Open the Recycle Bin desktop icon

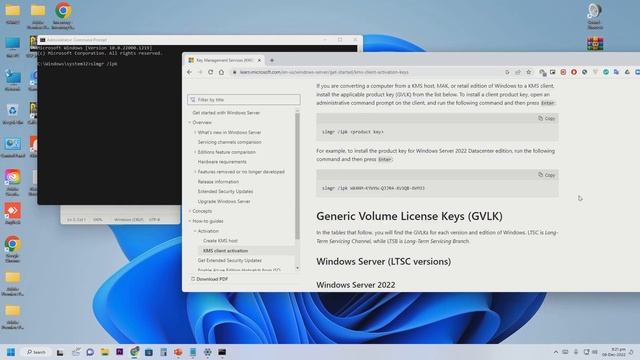12,114
